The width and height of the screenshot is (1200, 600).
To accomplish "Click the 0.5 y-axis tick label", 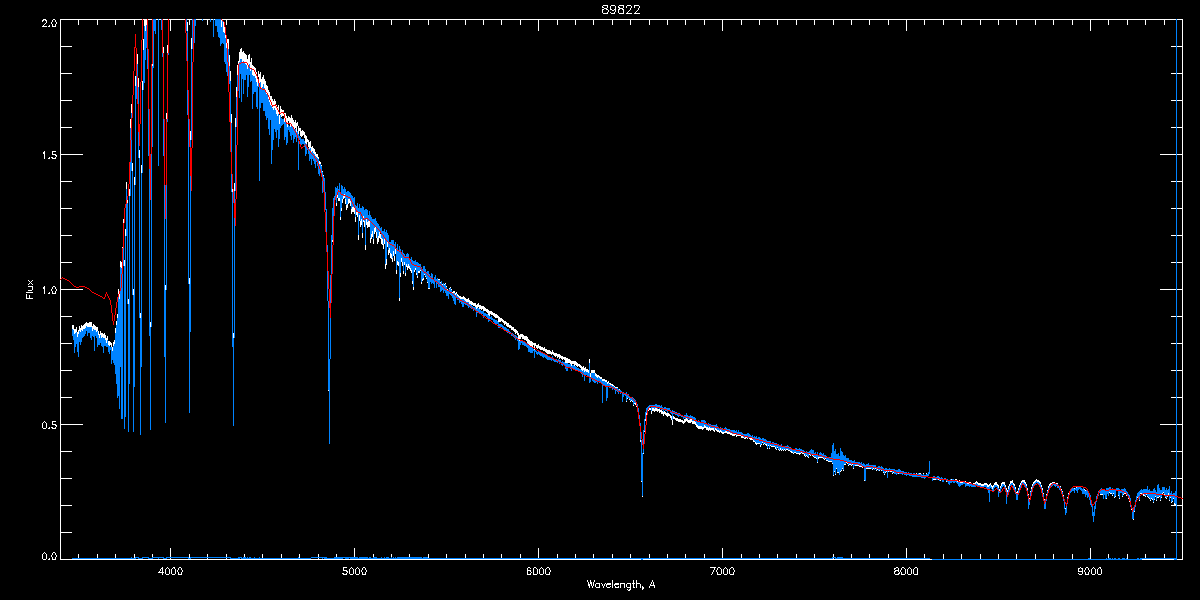I will pos(48,424).
